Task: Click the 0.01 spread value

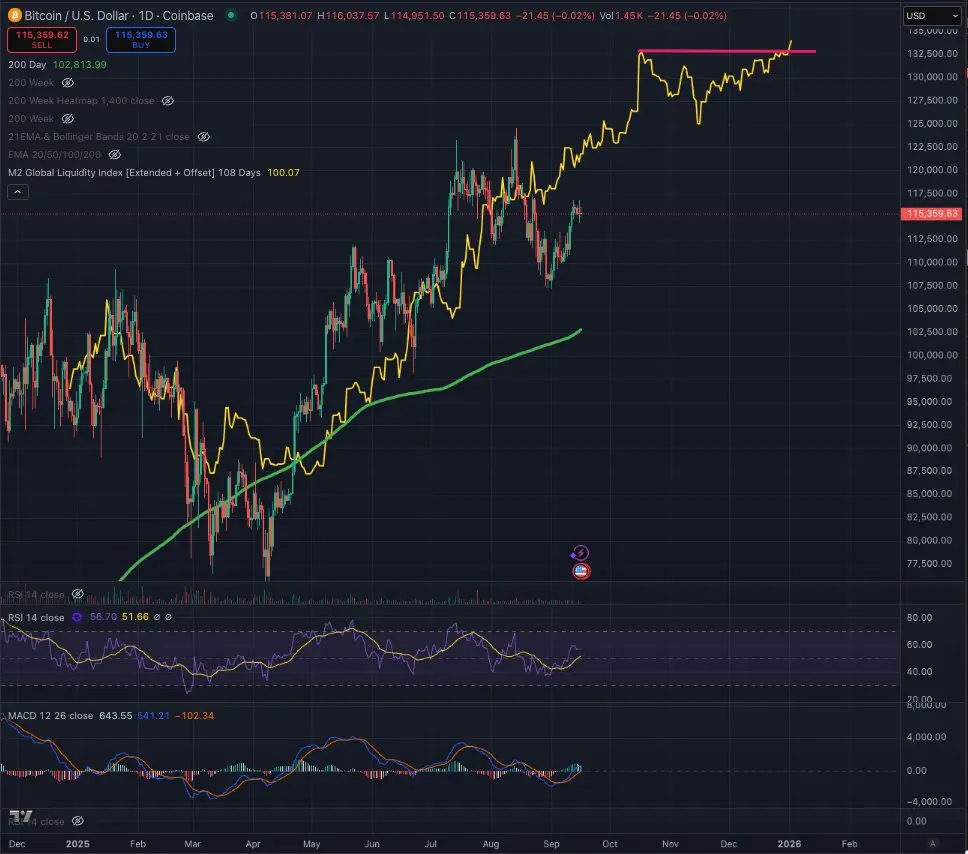Action: tap(91, 40)
